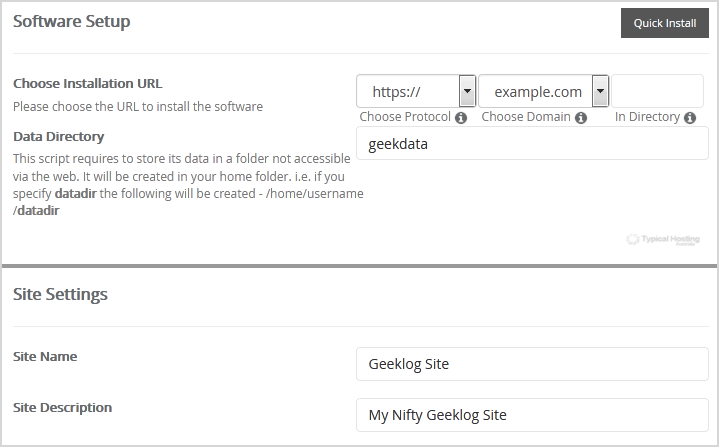Click the Software Setup section heading
719x447 pixels.
click(x=71, y=21)
